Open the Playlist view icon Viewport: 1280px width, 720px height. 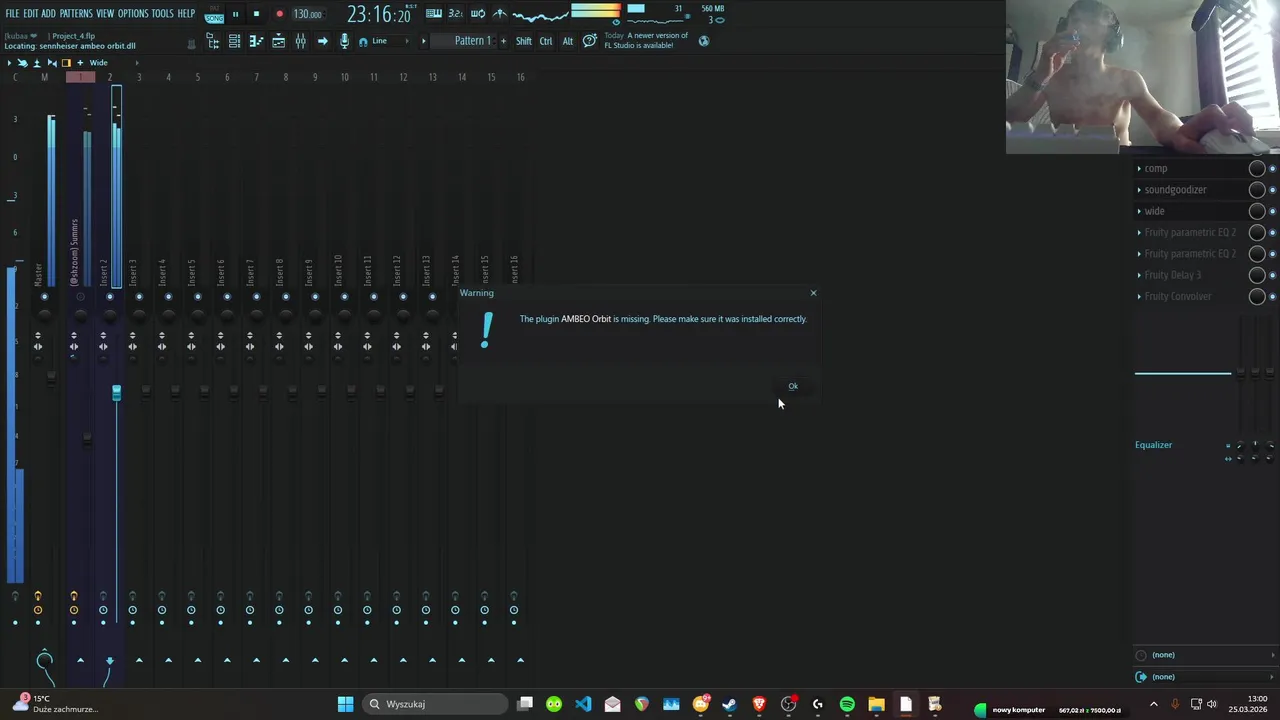278,41
